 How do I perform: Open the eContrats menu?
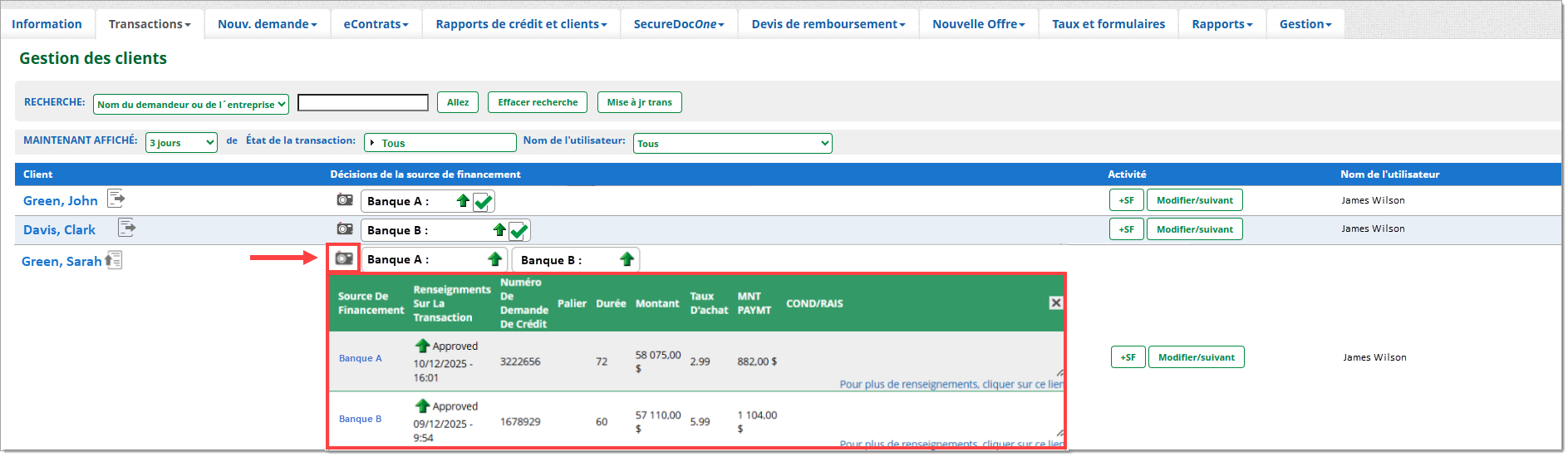pos(376,24)
